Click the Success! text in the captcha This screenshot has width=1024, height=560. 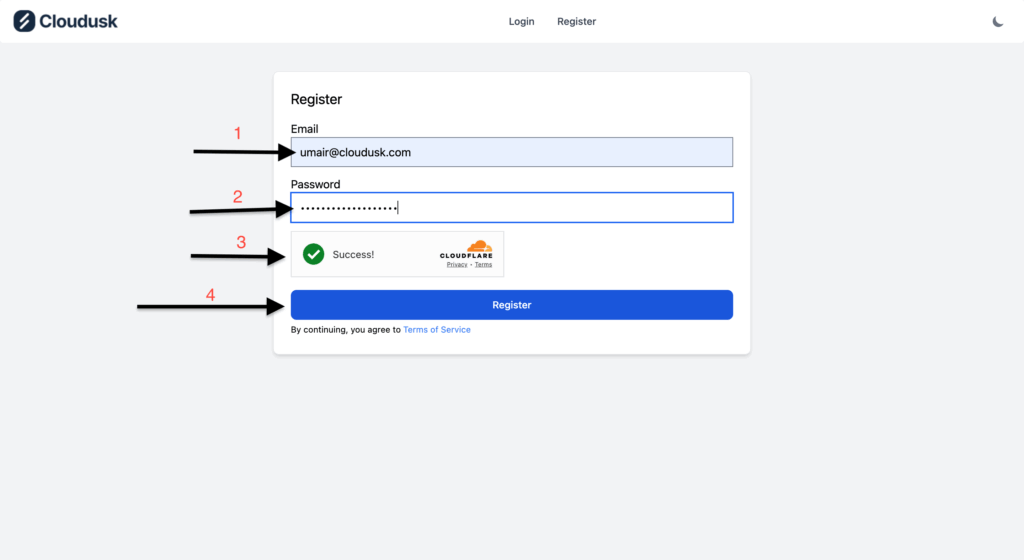[353, 255]
